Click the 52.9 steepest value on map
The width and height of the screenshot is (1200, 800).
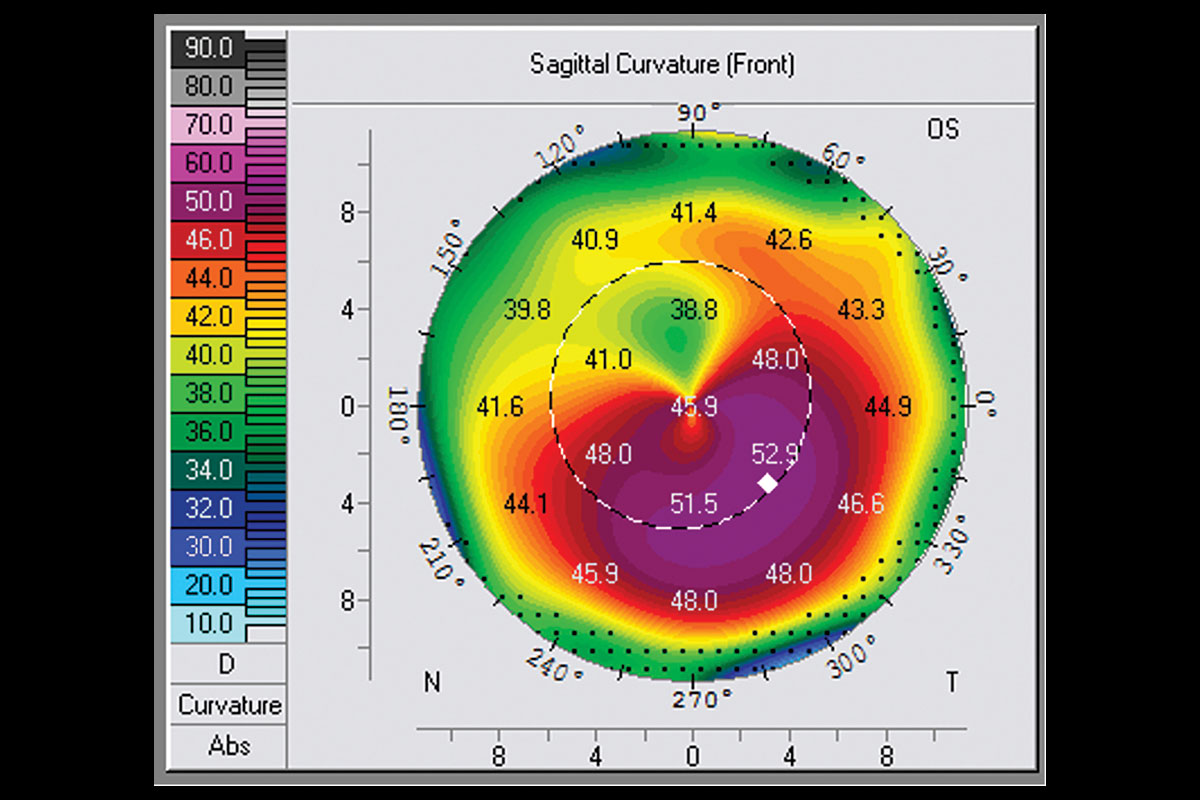774,455
